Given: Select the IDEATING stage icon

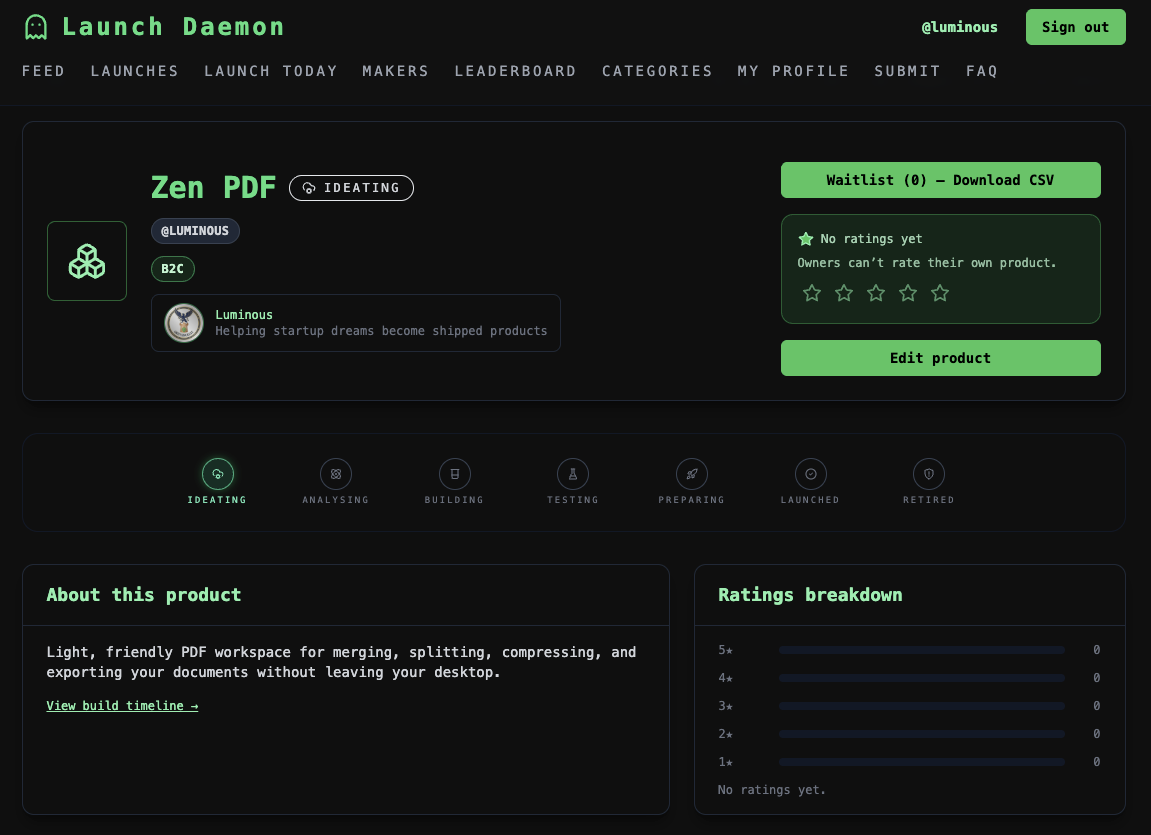Looking at the screenshot, I should point(217,474).
